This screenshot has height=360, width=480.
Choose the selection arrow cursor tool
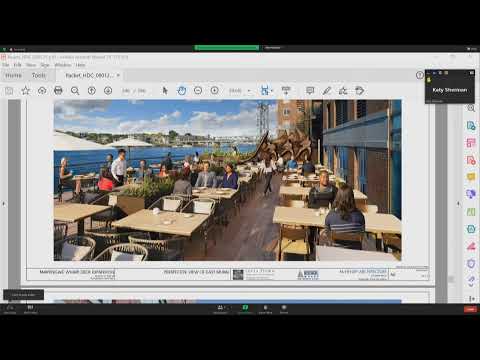[x=165, y=91]
